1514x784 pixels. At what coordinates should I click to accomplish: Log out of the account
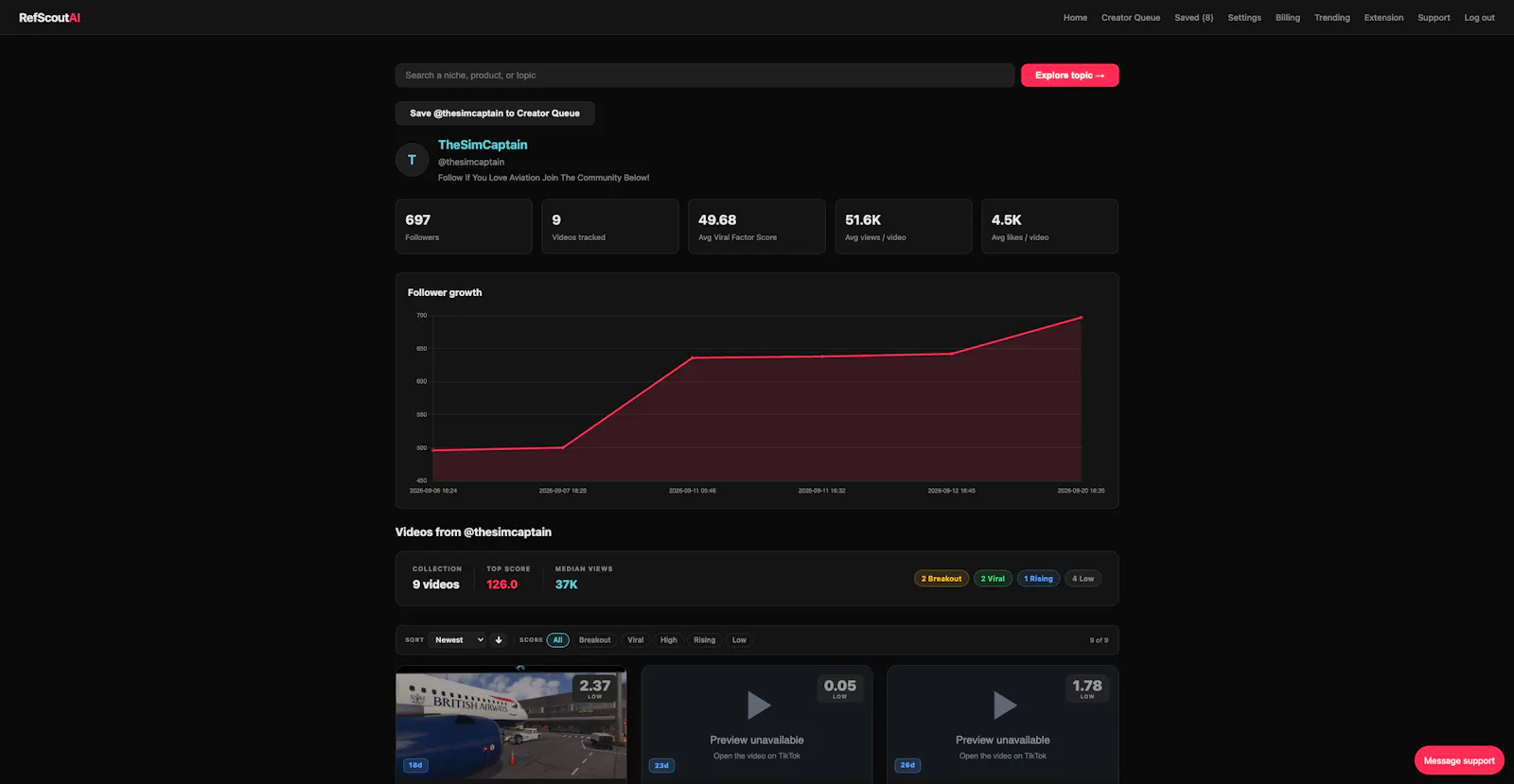point(1480,18)
